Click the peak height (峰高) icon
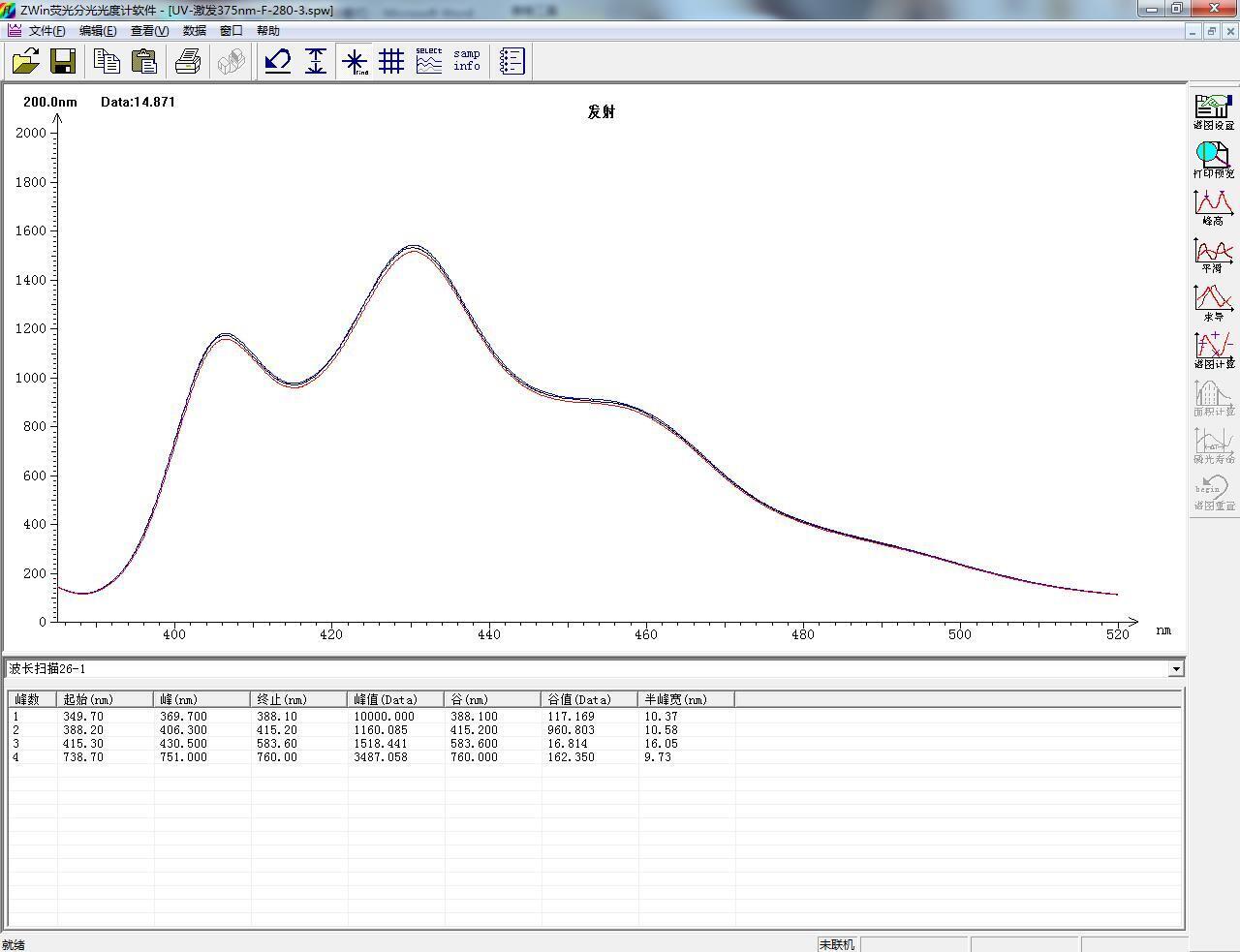The width and height of the screenshot is (1240, 952). click(x=1214, y=207)
